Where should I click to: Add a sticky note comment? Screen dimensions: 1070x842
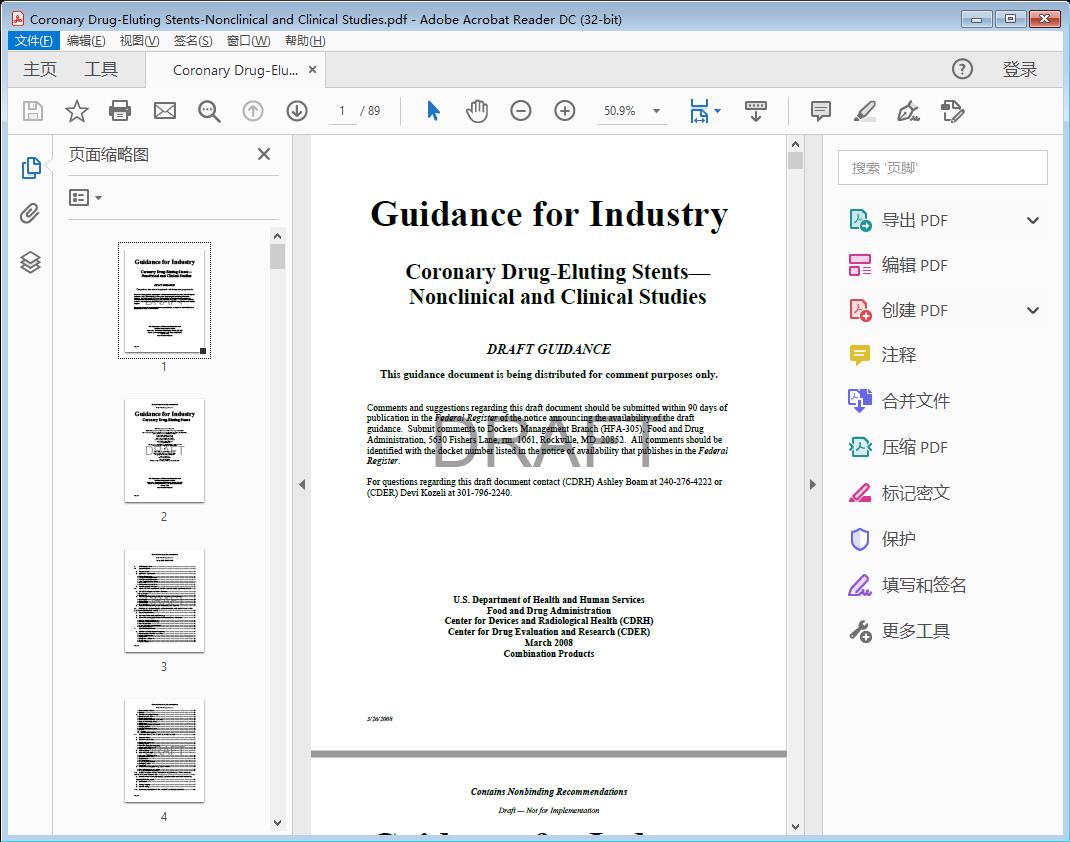[820, 111]
